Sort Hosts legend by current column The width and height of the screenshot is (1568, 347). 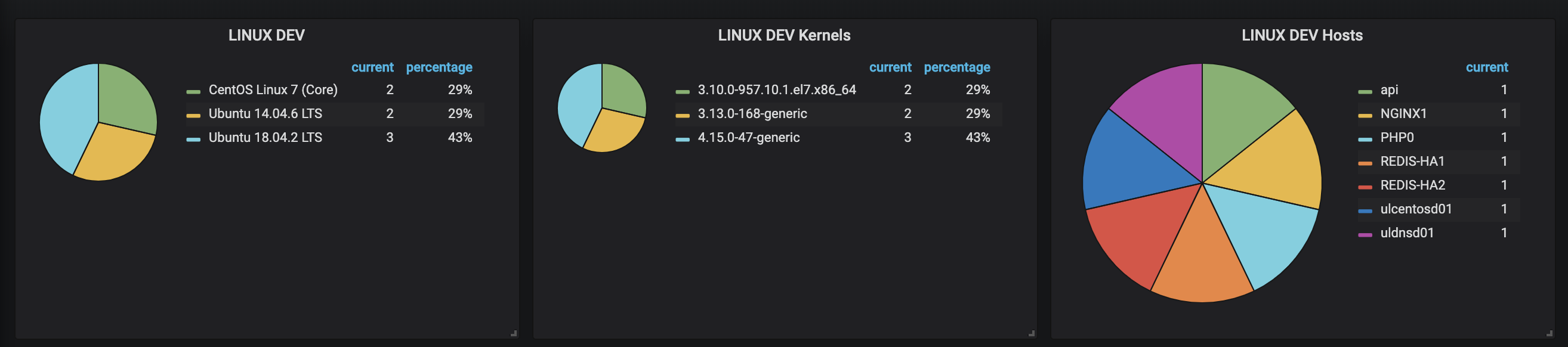[x=1486, y=67]
